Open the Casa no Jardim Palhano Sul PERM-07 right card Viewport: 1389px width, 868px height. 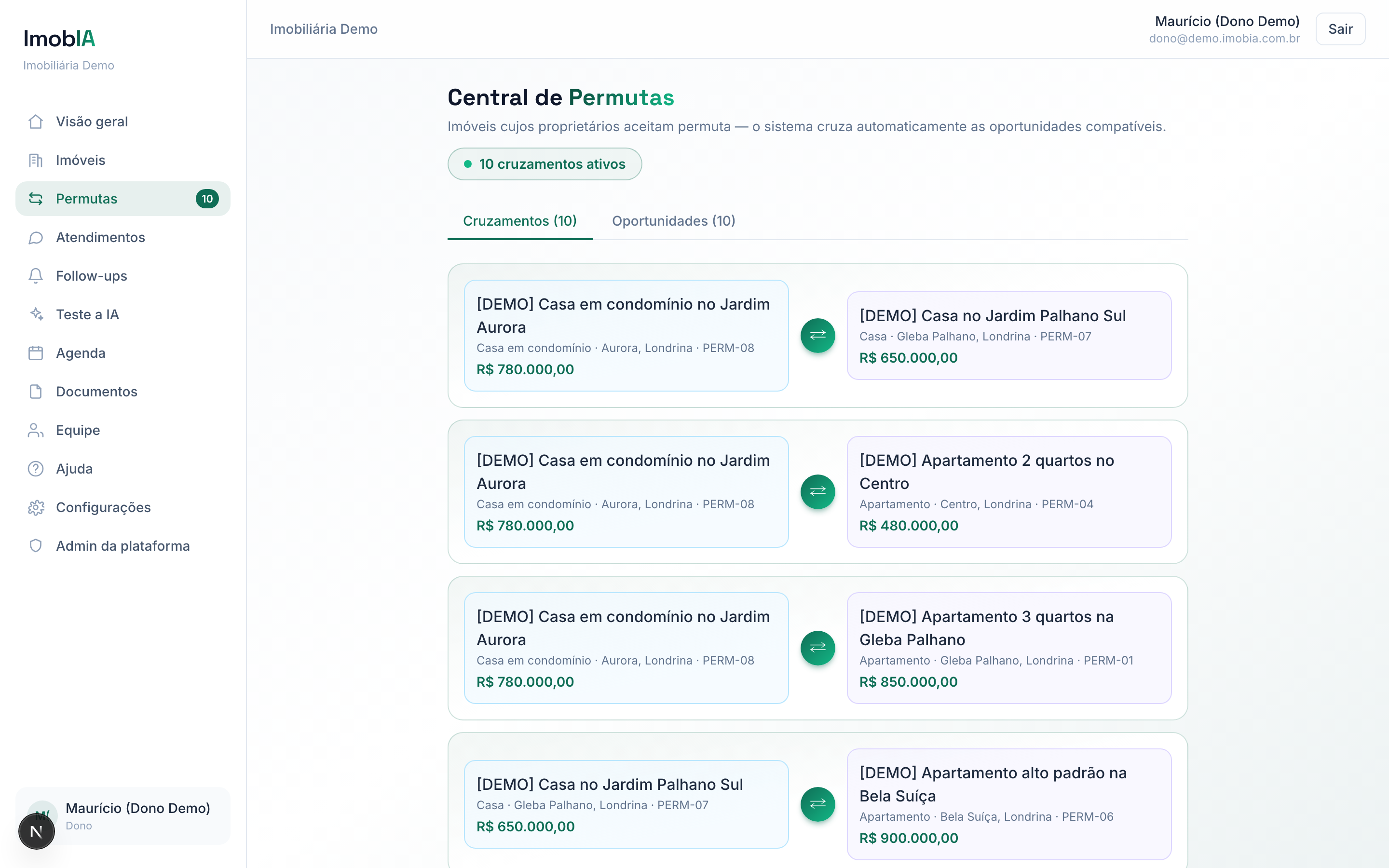pyautogui.click(x=1009, y=335)
